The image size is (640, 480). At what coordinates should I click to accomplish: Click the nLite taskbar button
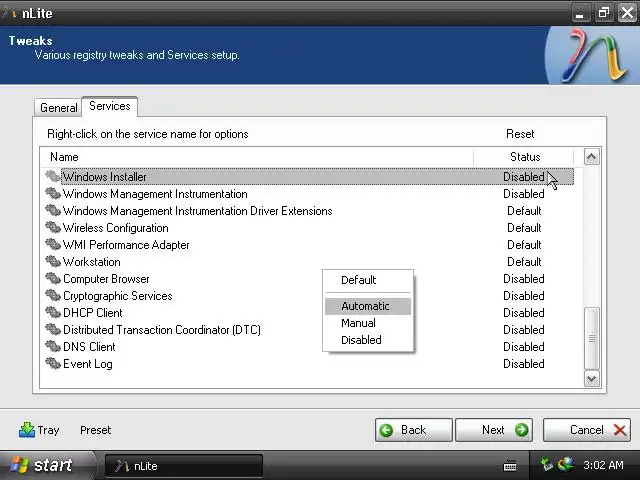[x=184, y=466]
